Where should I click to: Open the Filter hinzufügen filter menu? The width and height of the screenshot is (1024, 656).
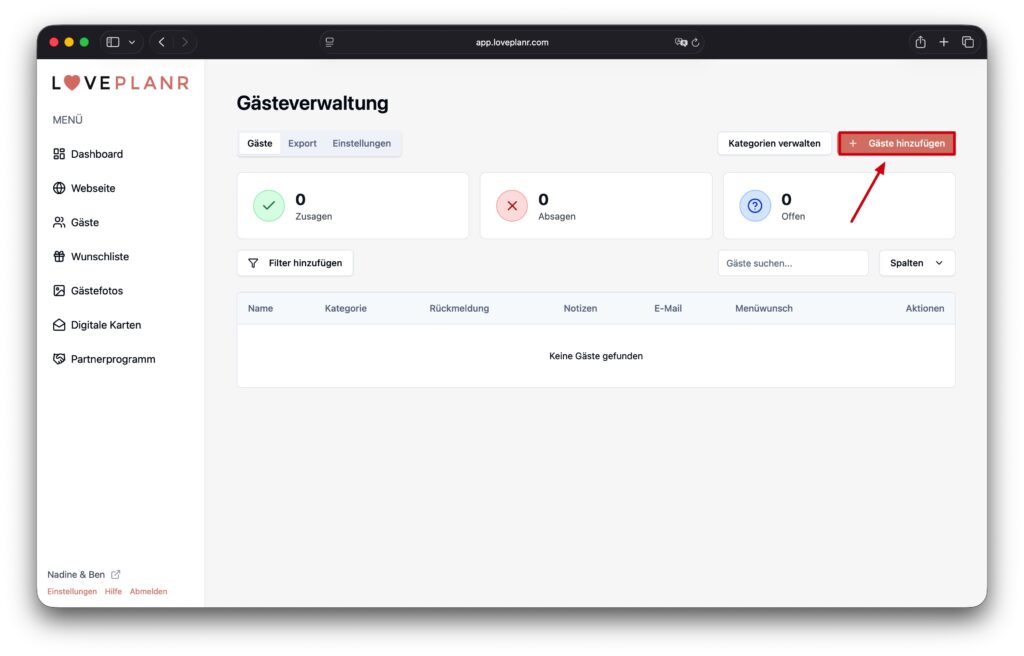[295, 263]
